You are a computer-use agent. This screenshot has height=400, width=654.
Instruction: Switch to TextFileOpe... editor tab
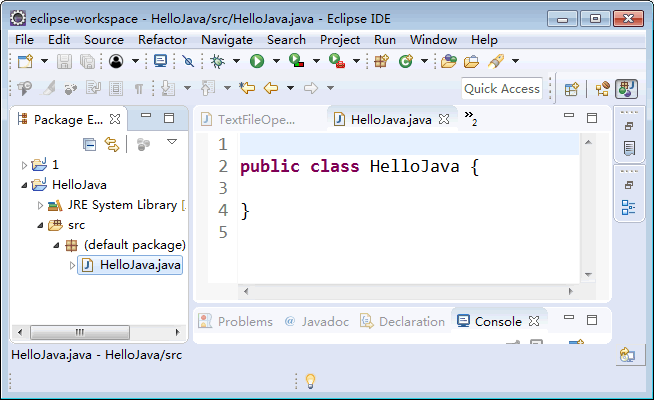(x=258, y=119)
